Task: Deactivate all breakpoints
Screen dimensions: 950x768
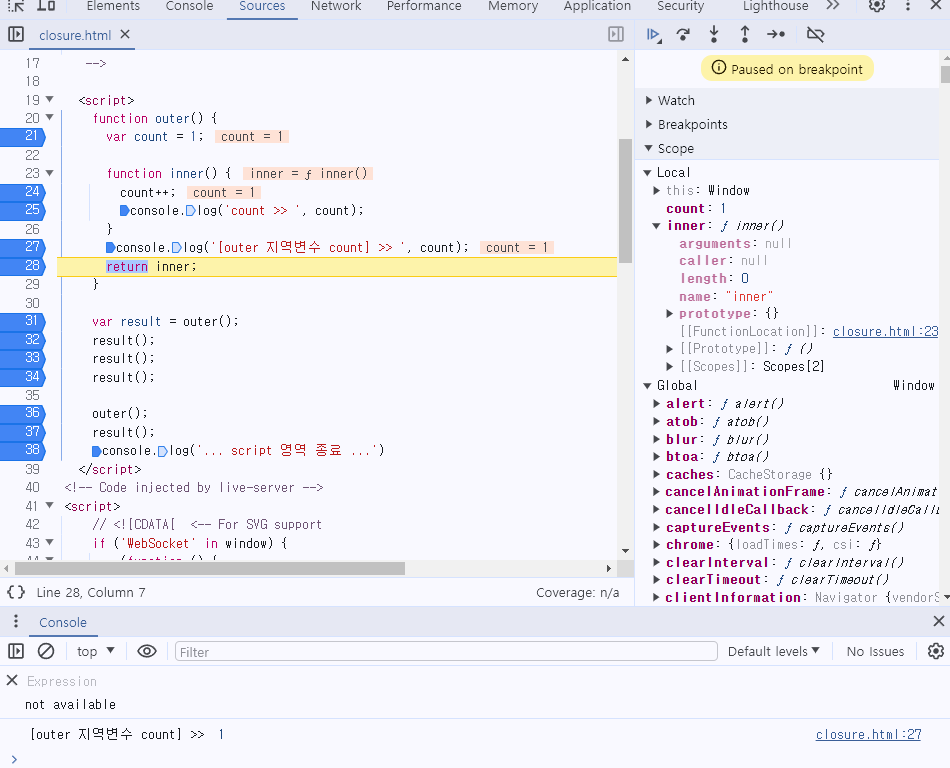Action: (x=815, y=35)
